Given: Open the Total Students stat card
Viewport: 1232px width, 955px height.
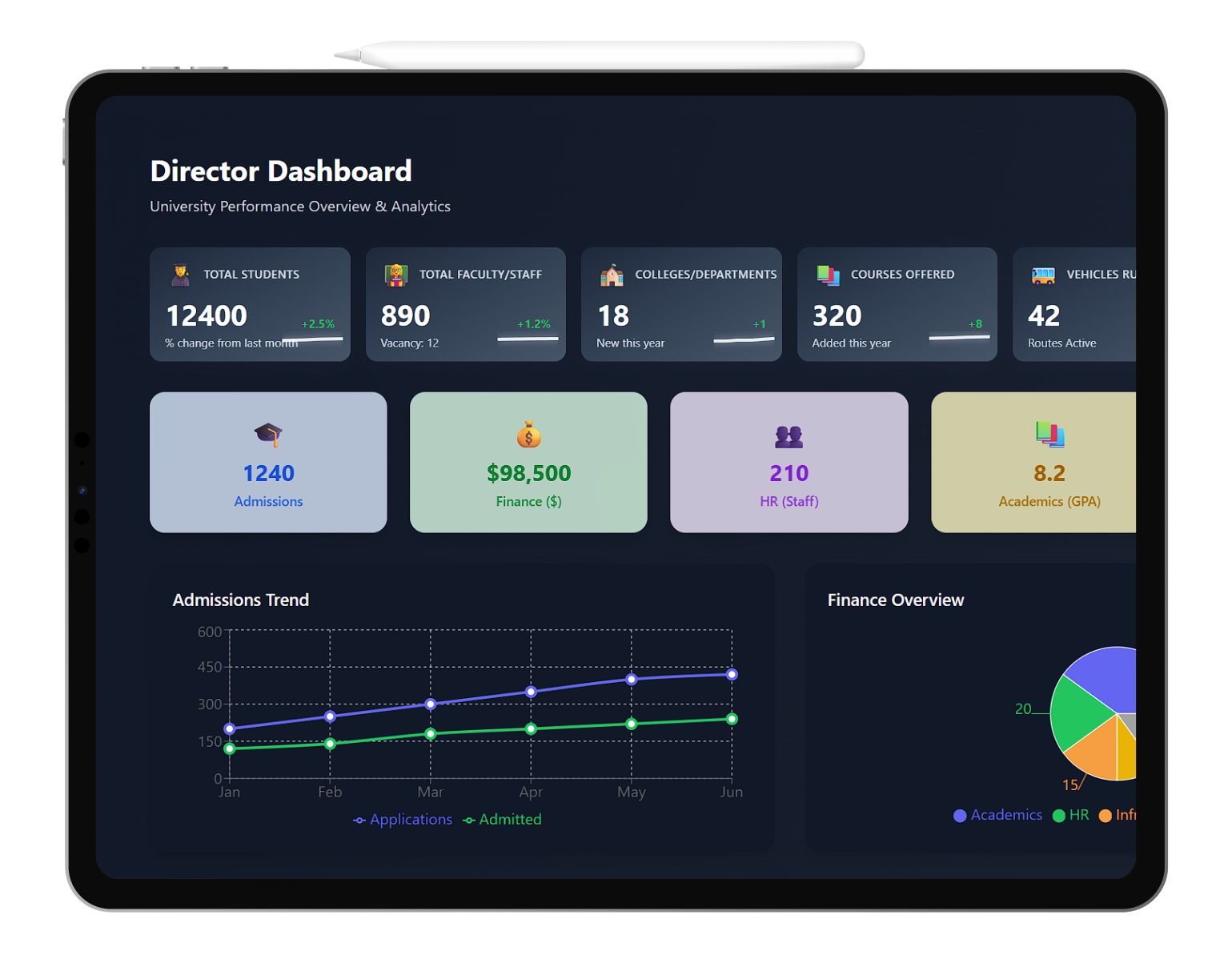Looking at the screenshot, I should [250, 304].
